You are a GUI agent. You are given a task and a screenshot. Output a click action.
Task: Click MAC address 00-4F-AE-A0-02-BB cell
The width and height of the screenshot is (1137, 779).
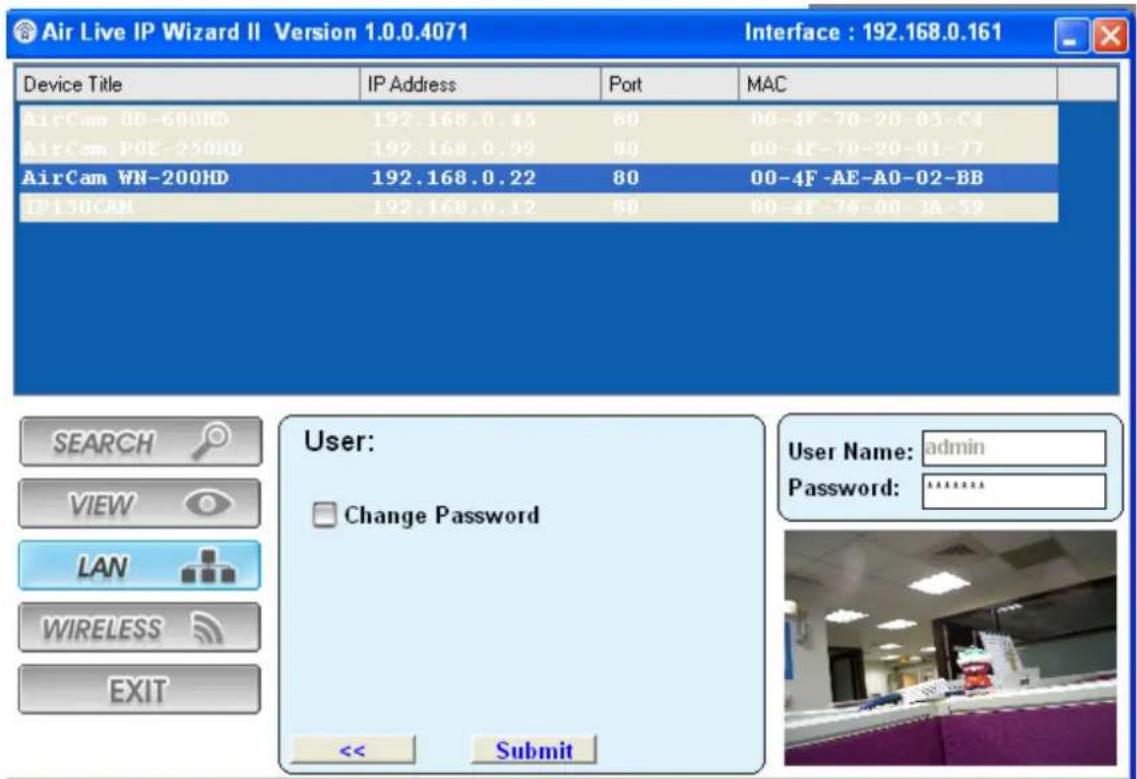click(867, 178)
